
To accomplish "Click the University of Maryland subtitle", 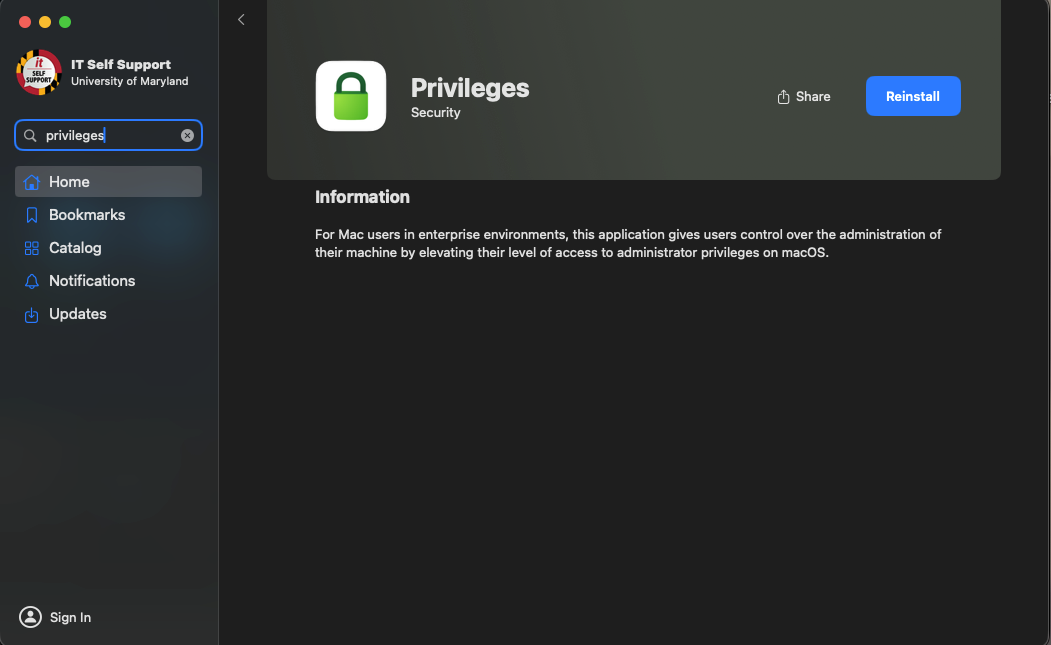I will (129, 81).
